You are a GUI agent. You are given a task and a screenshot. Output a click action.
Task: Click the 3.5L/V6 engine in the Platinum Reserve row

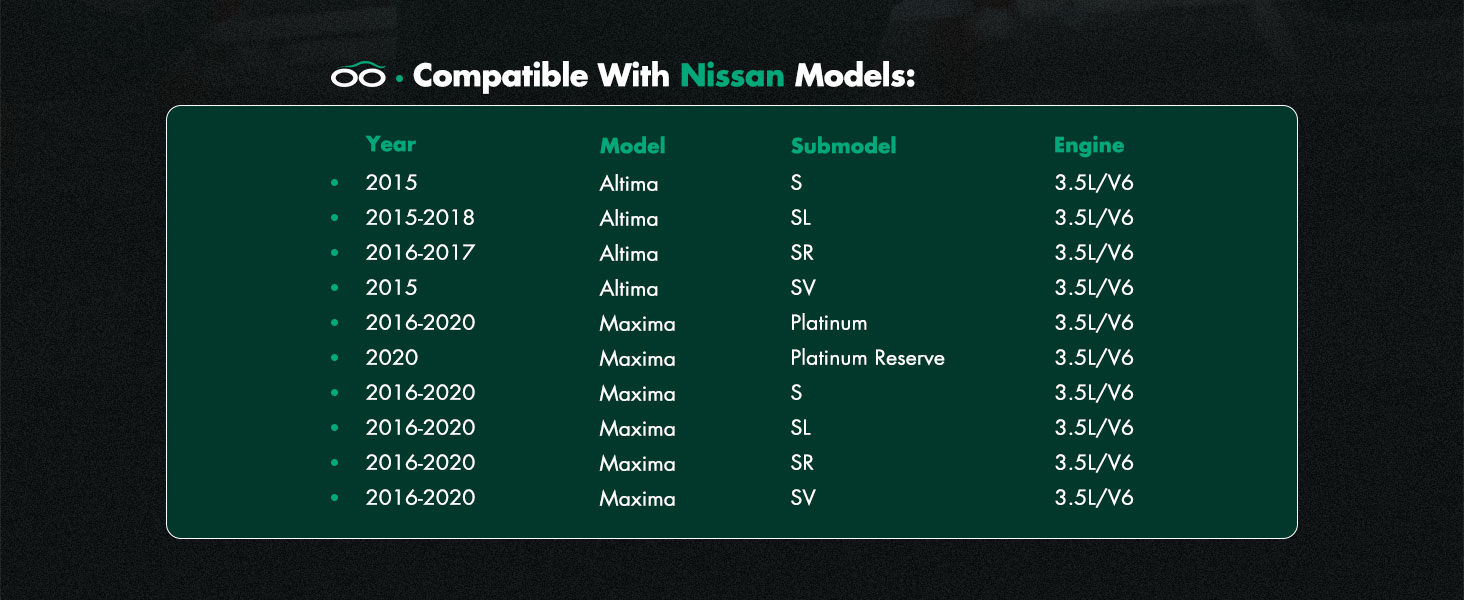(x=1094, y=358)
